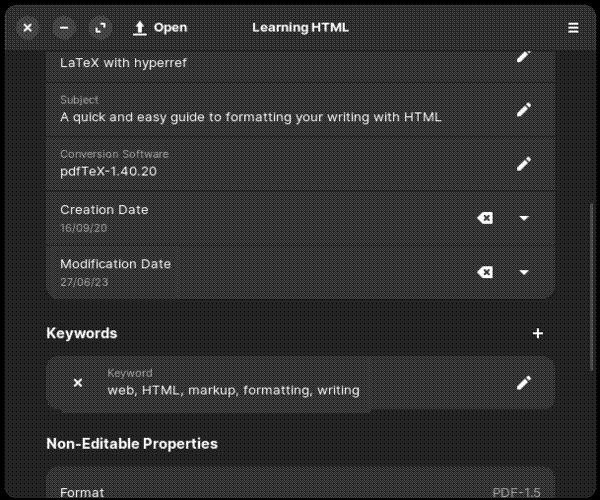This screenshot has width=600, height=500.
Task: Click the pdfTeX-1.40.20 value
Action: click(109, 171)
